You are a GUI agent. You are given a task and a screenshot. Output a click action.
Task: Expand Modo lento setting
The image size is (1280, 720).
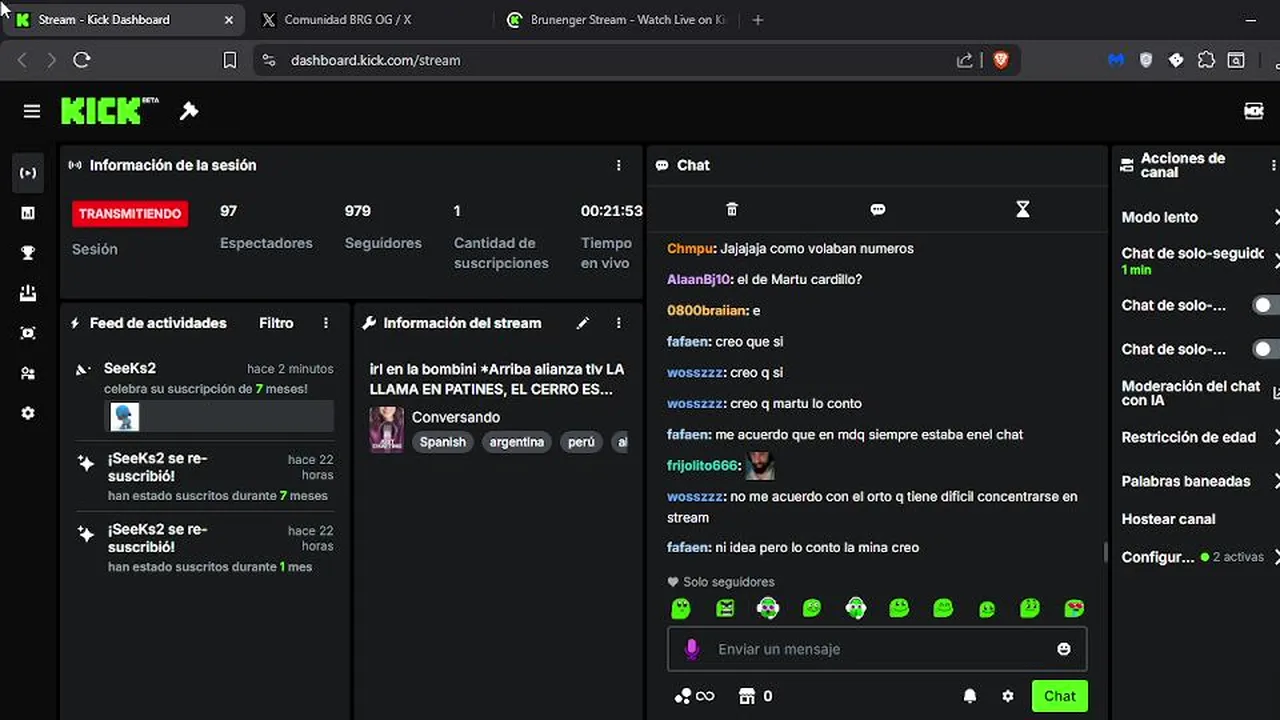[1200, 217]
